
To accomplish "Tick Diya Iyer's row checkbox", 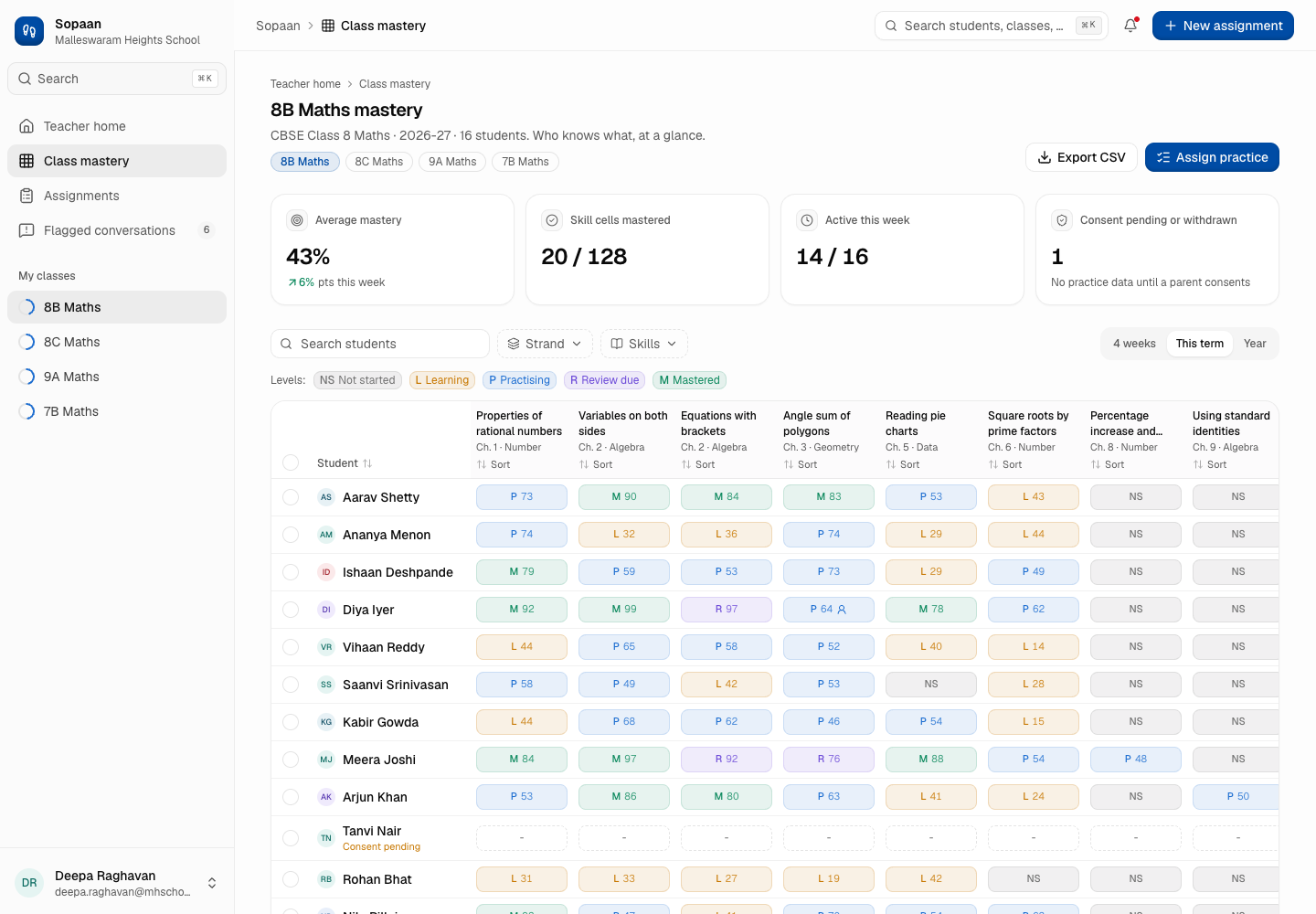I will (x=291, y=610).
